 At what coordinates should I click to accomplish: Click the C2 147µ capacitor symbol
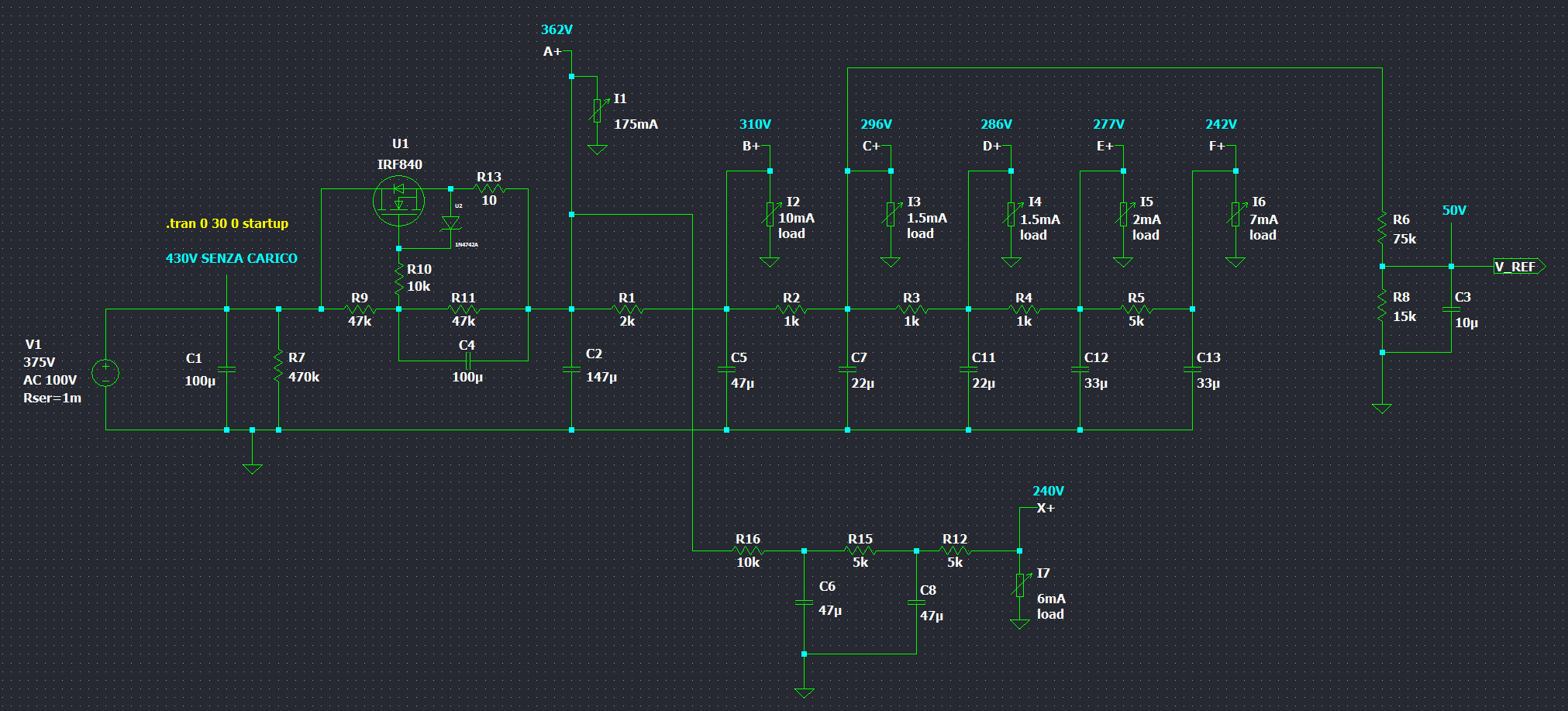[x=571, y=370]
